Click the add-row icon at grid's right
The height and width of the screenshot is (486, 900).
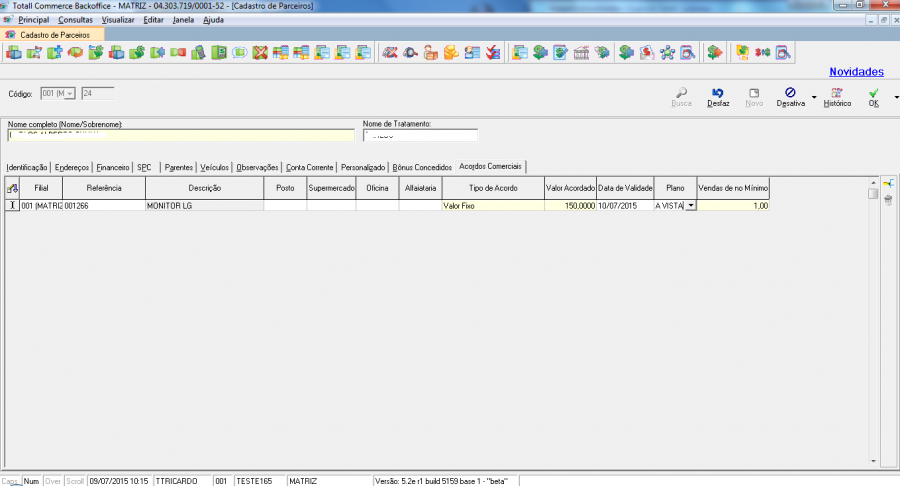(x=888, y=184)
